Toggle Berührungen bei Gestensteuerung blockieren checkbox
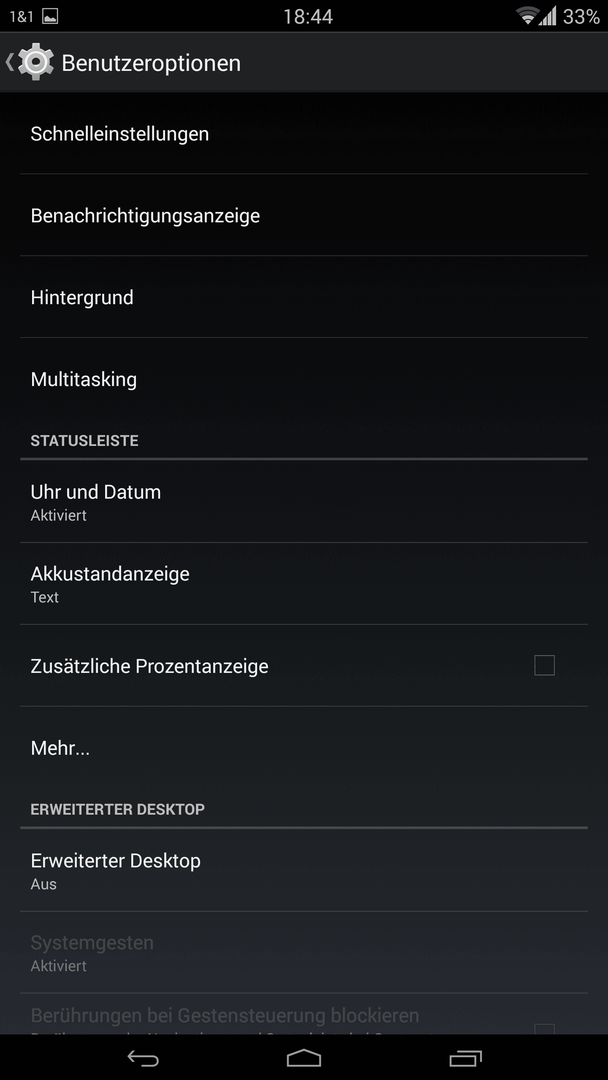608x1080 pixels. 544,1029
